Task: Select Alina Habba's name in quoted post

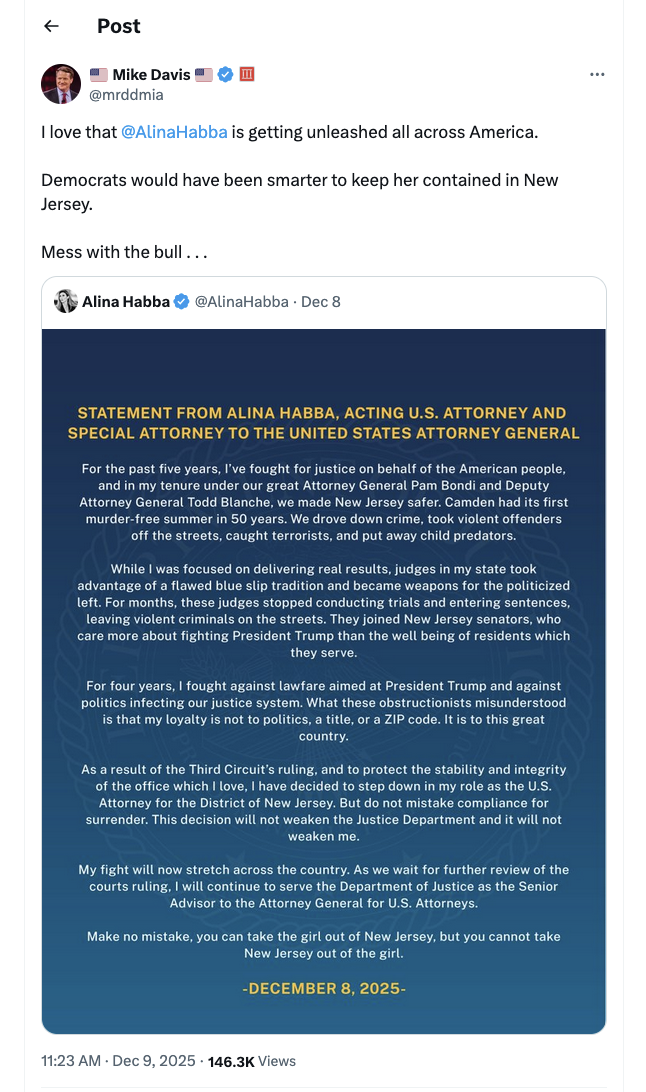Action: [x=125, y=301]
